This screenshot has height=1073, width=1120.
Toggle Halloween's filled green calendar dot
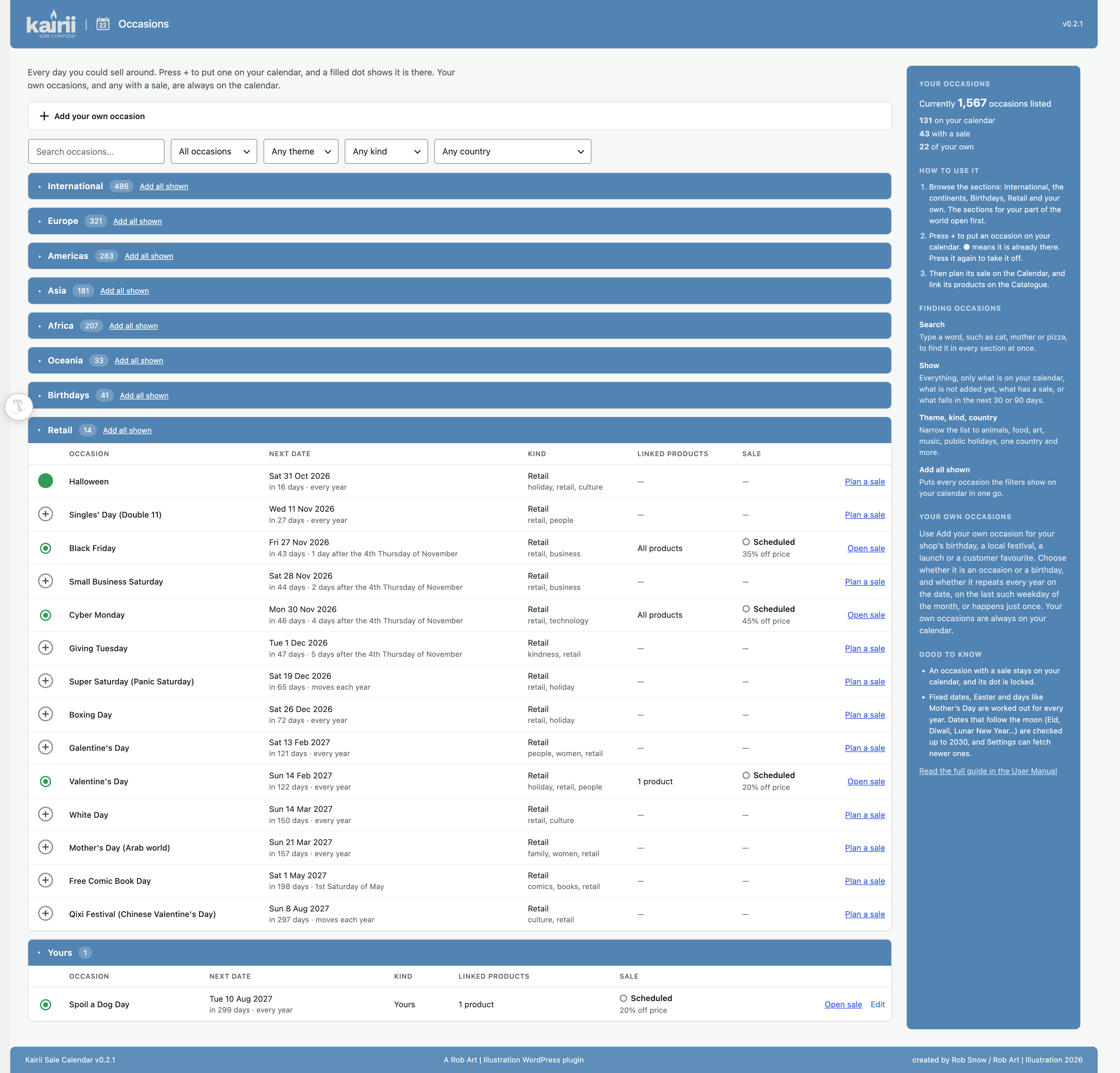coord(46,481)
